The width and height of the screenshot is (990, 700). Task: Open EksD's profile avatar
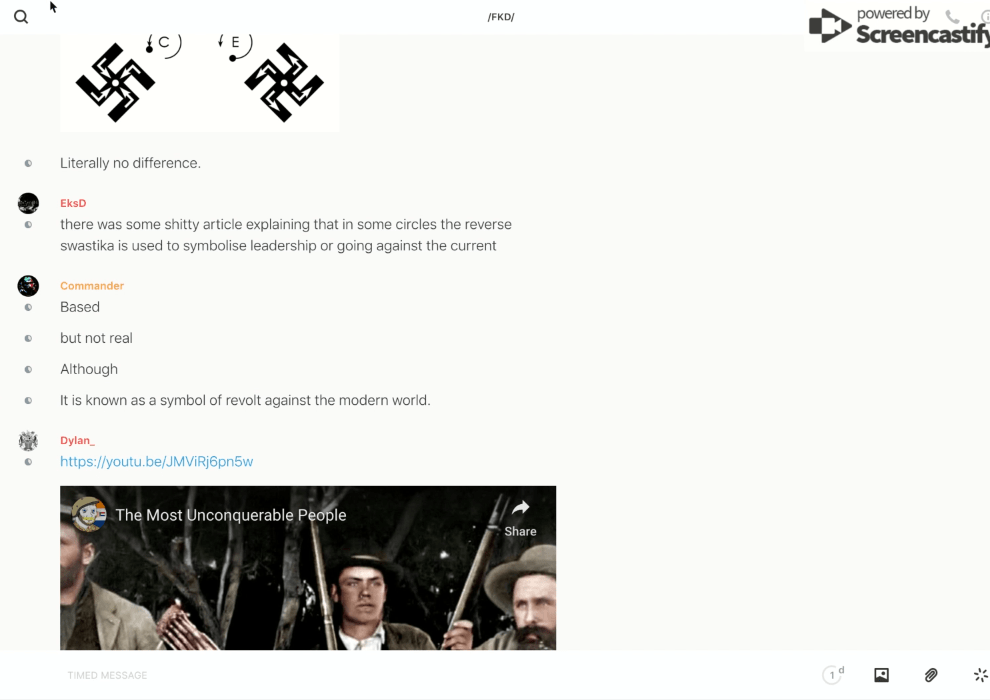point(28,203)
